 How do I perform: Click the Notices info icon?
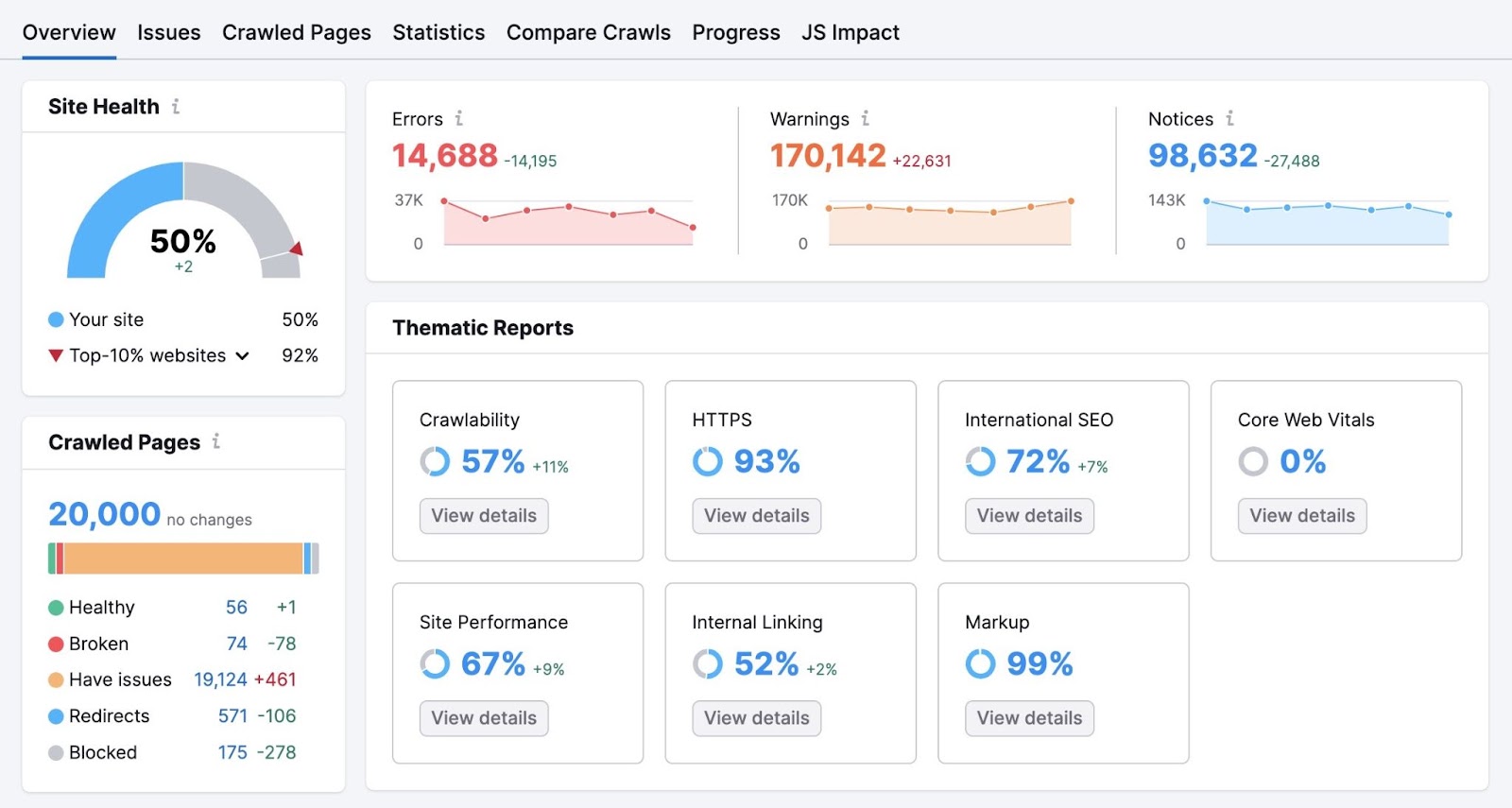pyautogui.click(x=1229, y=118)
